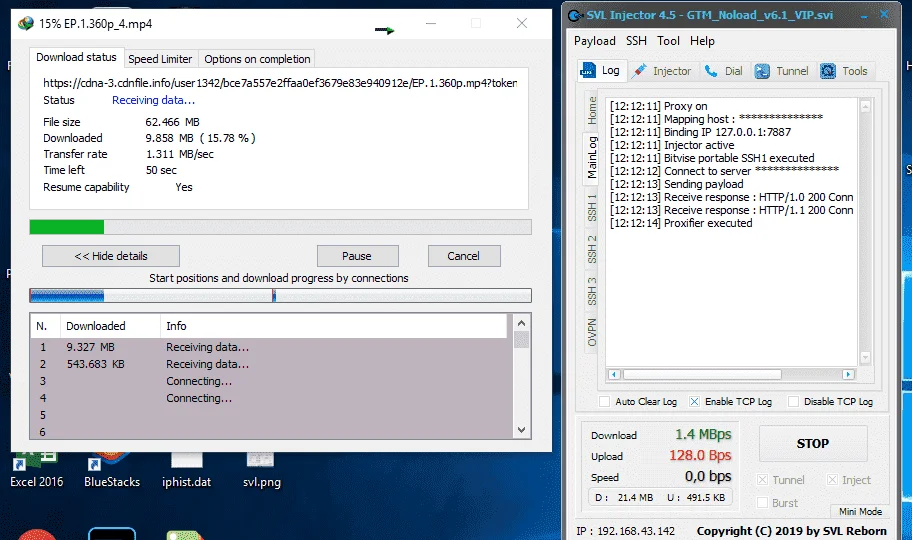Click the green download progress bar
This screenshot has height=540, width=912.
(x=280, y=227)
